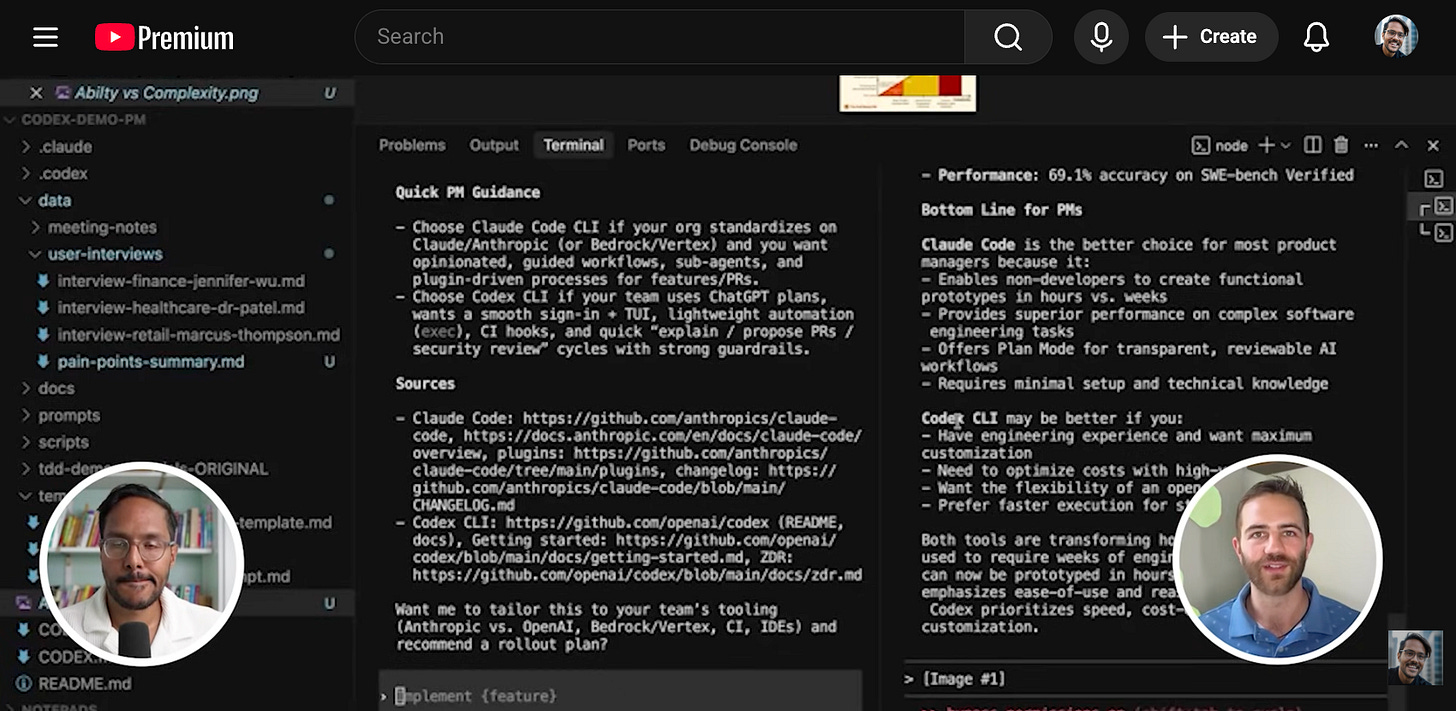Open terminal panel more actions ellipsis
Viewport: 1456px width, 711px height.
(1371, 146)
